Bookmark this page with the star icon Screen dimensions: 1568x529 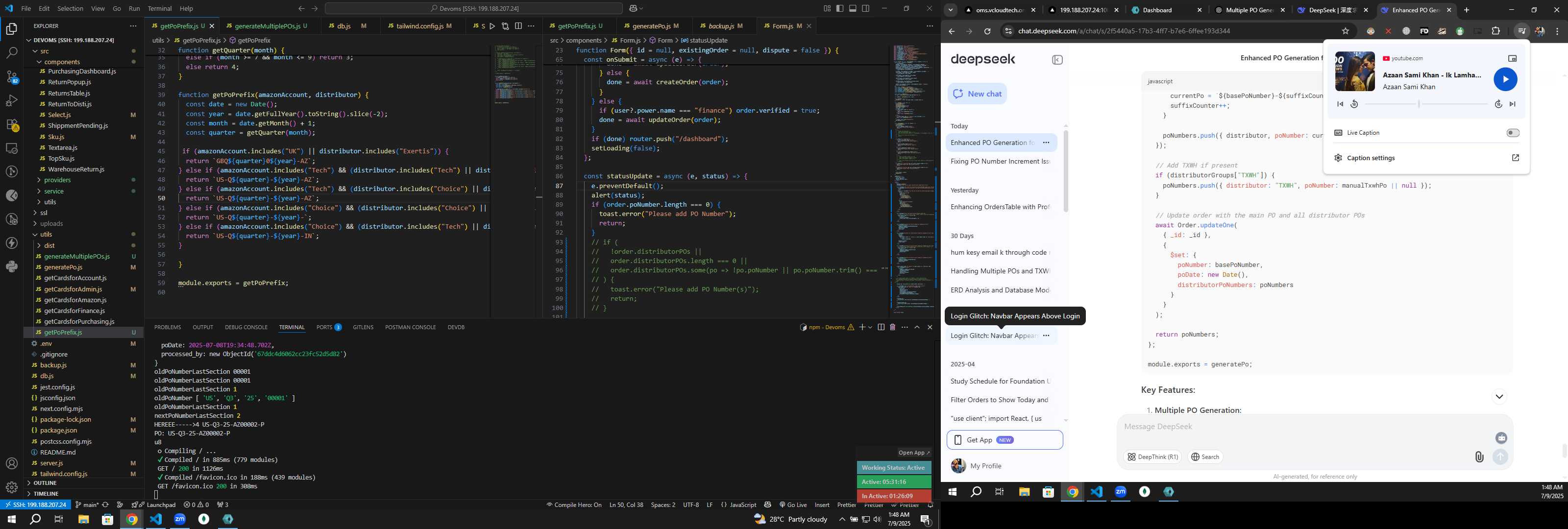[1346, 31]
